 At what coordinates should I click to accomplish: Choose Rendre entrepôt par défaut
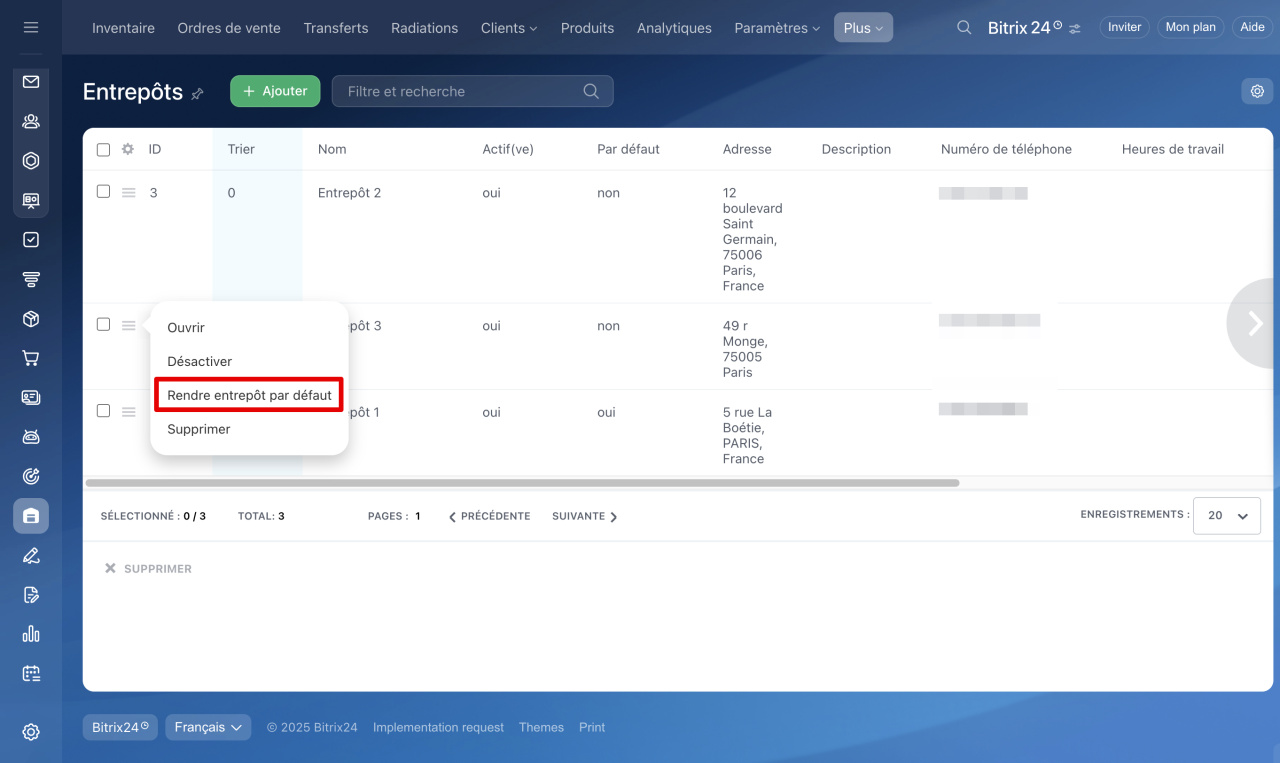249,395
